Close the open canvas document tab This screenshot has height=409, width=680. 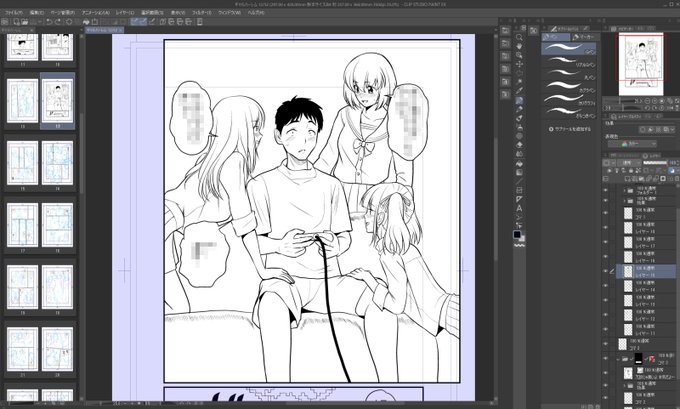click(121, 30)
